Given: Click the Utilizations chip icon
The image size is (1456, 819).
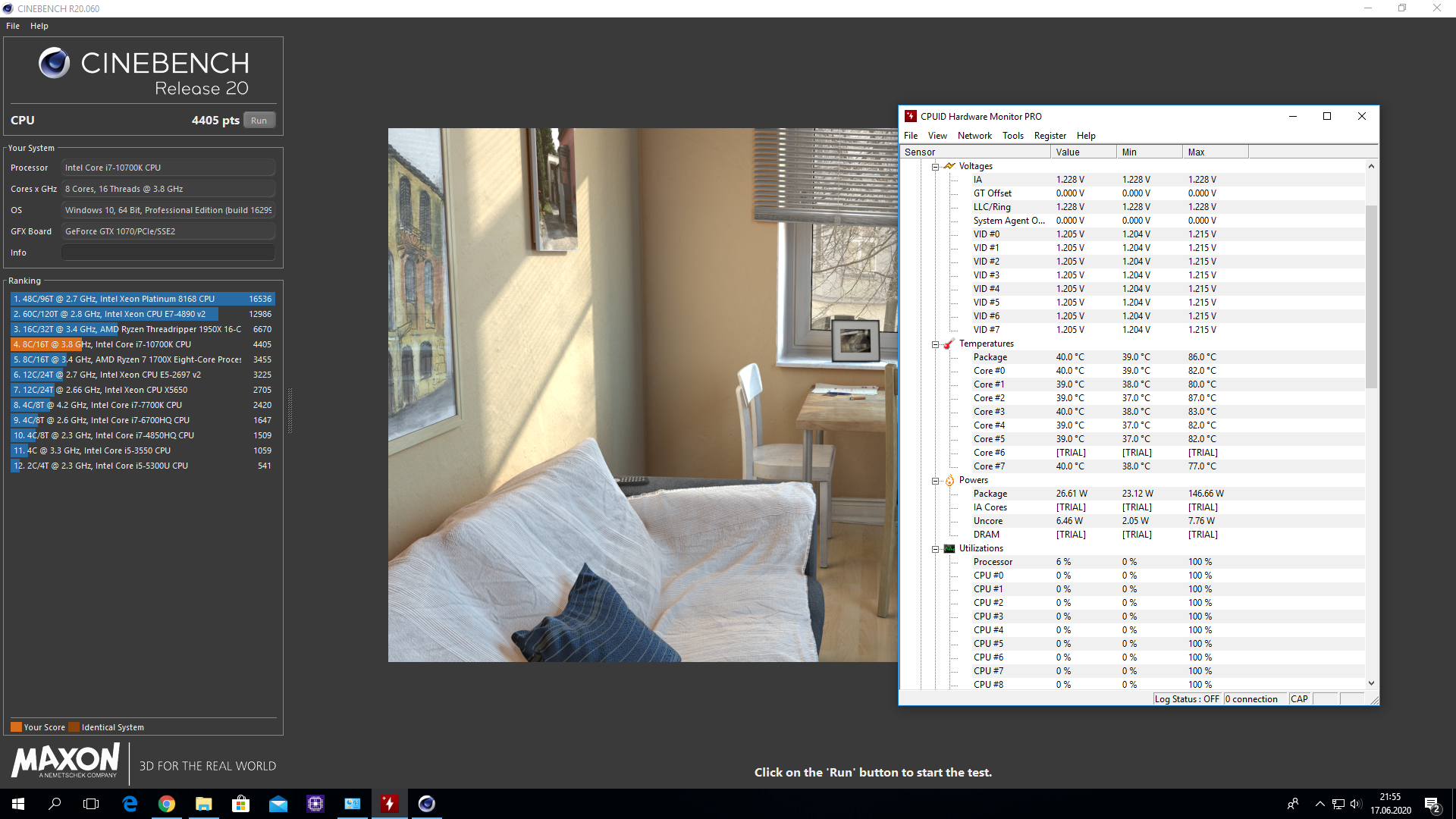Looking at the screenshot, I should click(949, 548).
